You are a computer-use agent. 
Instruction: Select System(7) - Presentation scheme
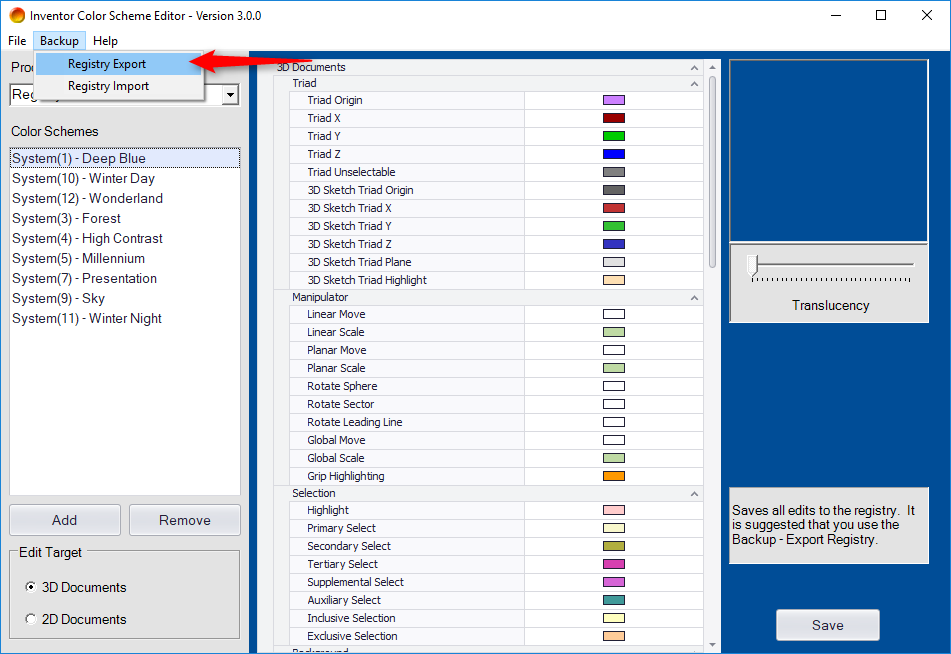click(x=125, y=278)
